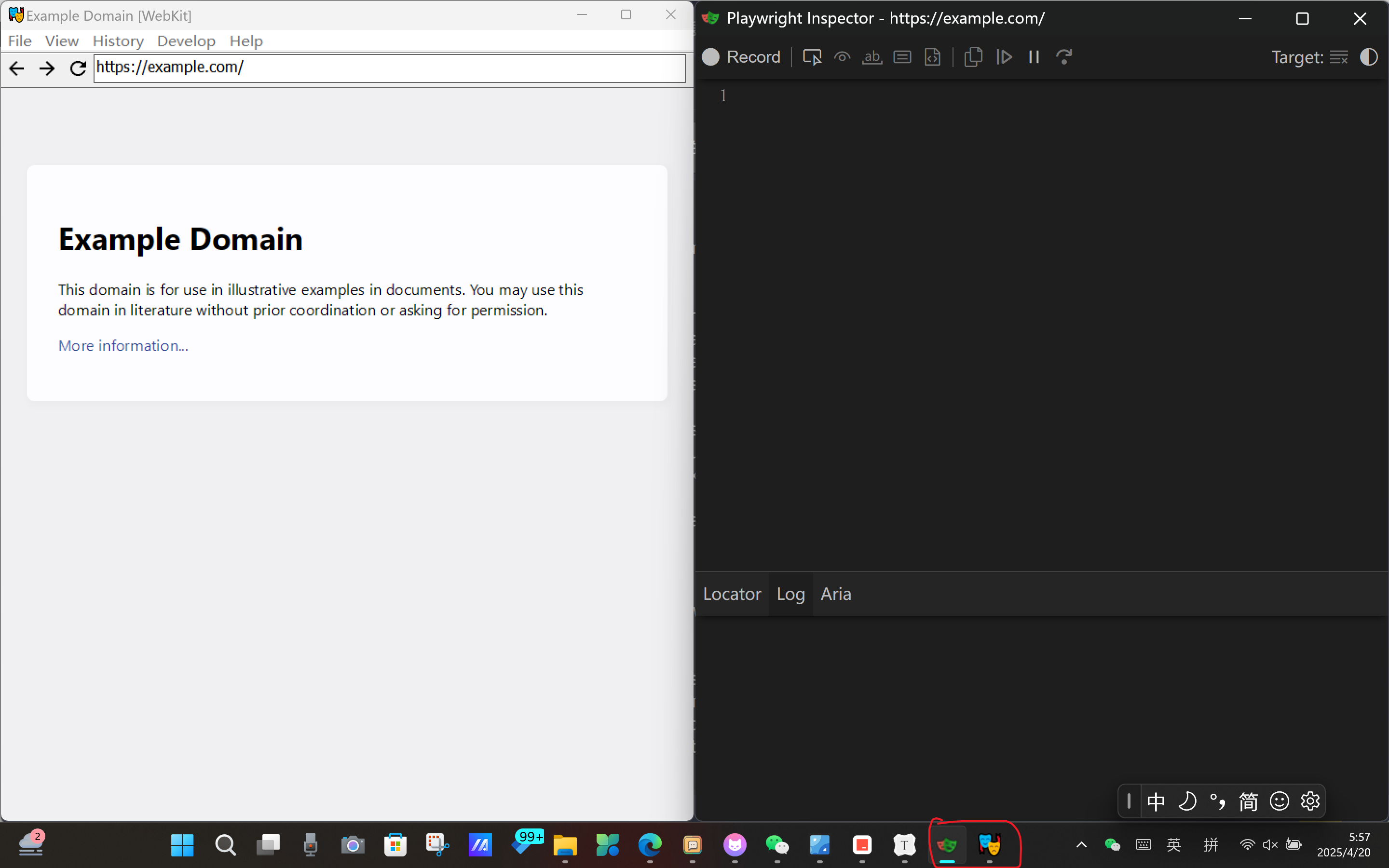Toggle the Inspector color theme
The width and height of the screenshot is (1389, 868).
[x=1368, y=57]
